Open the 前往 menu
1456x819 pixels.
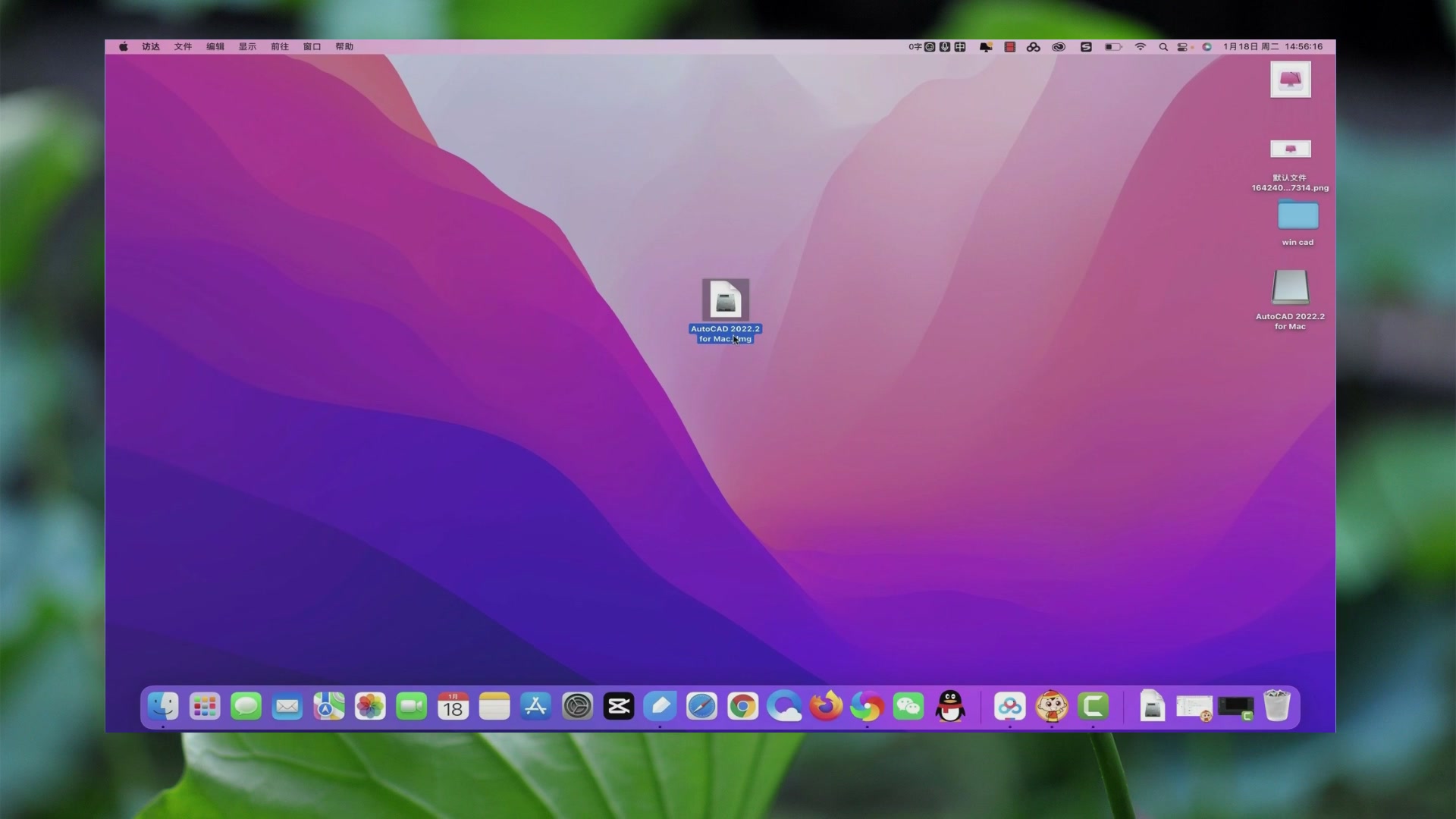point(280,47)
